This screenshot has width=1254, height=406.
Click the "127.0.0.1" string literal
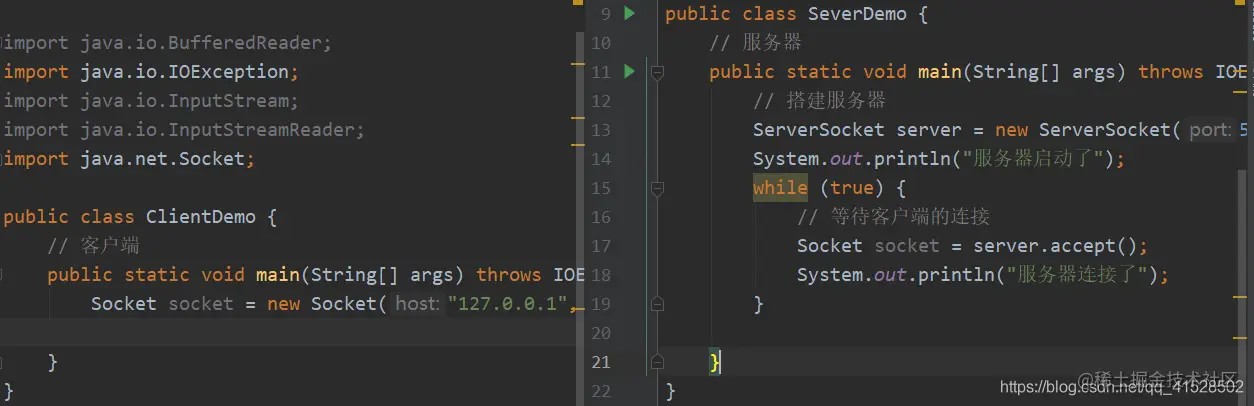pos(507,304)
